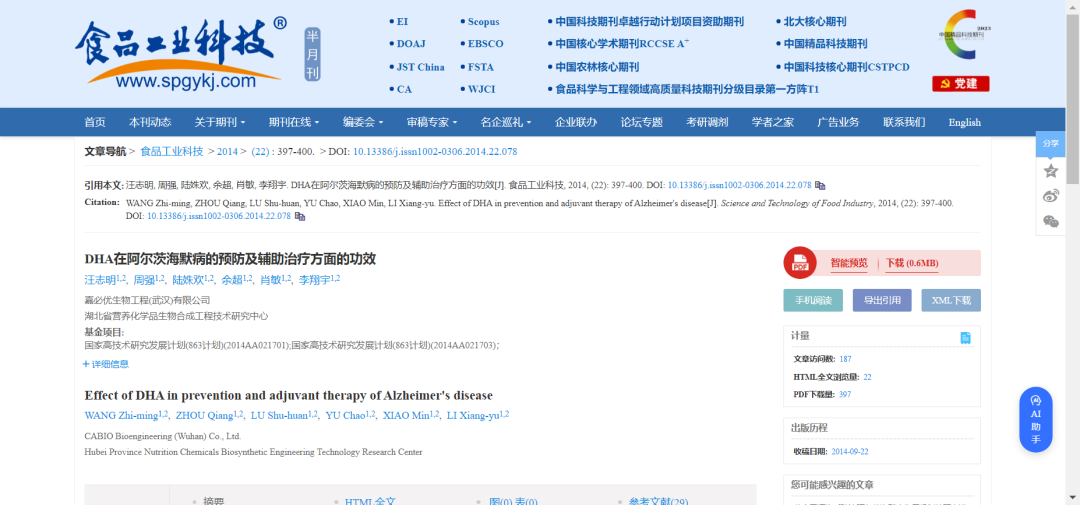Viewport: 1080px width, 505px height.
Task: Open 考研调剂 menu item
Action: (x=707, y=123)
